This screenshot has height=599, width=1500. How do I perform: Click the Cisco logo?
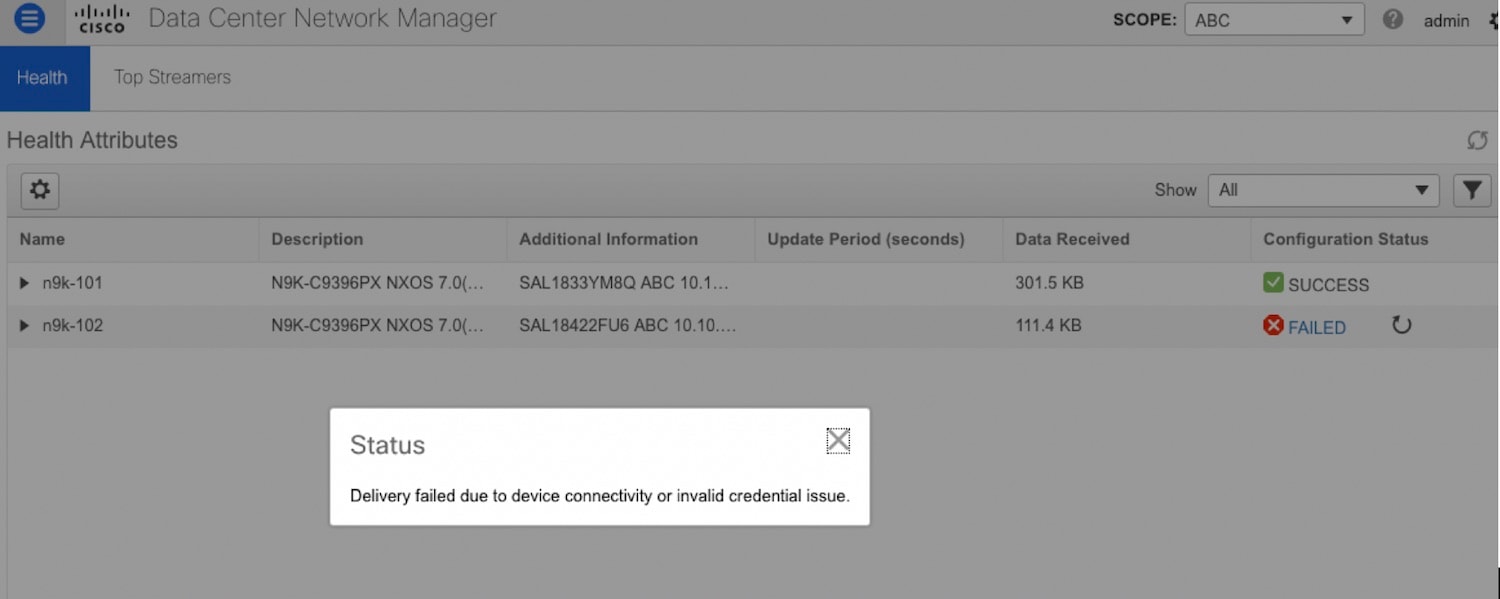pyautogui.click(x=102, y=18)
